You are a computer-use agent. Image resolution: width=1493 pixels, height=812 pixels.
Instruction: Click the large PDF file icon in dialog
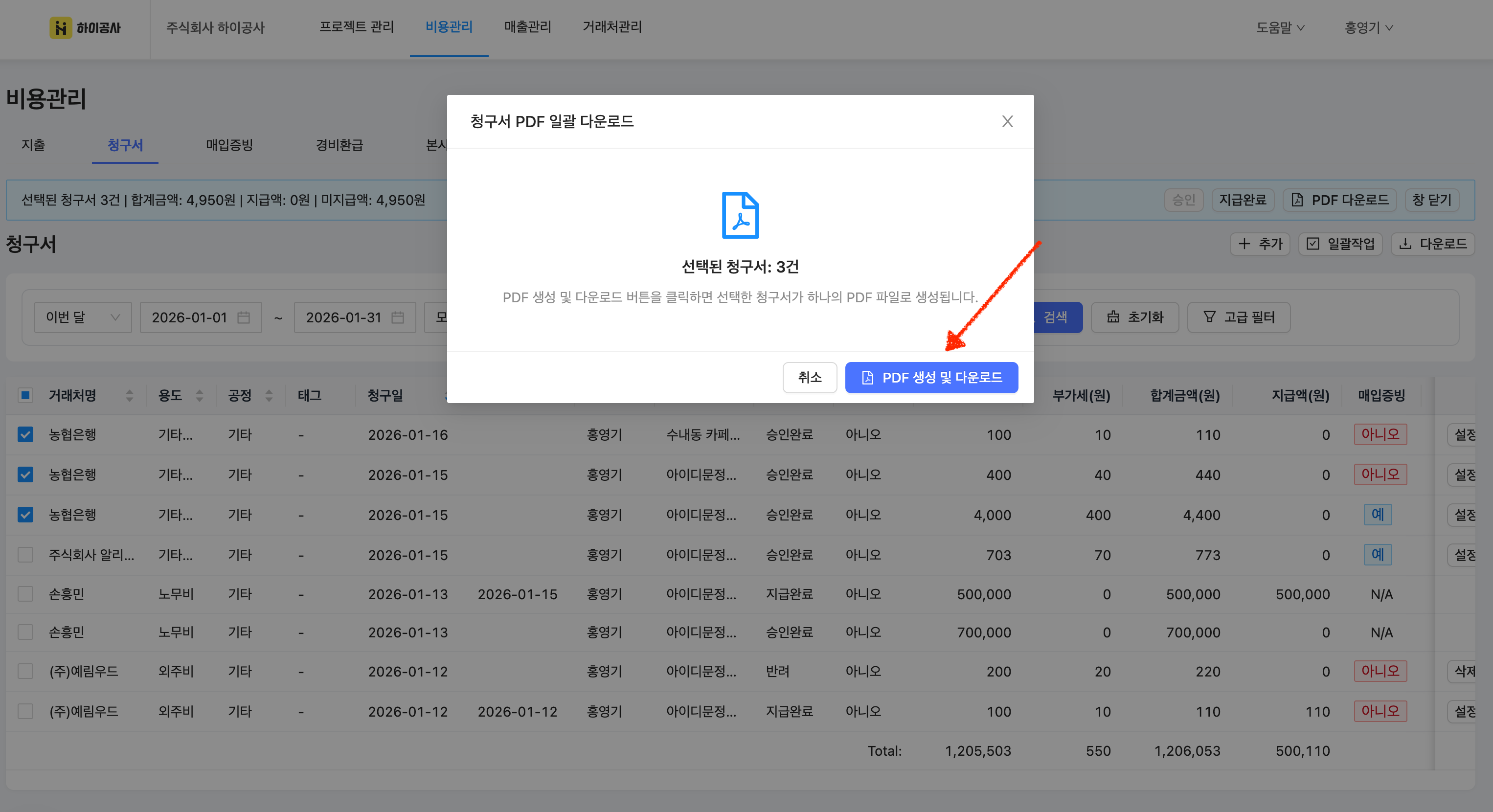740,215
